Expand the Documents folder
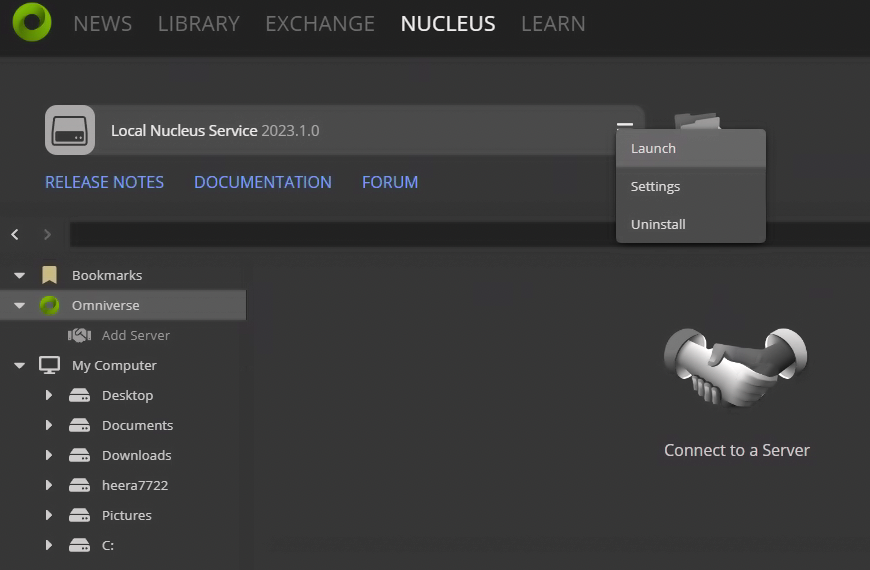This screenshot has height=570, width=870. [x=49, y=425]
